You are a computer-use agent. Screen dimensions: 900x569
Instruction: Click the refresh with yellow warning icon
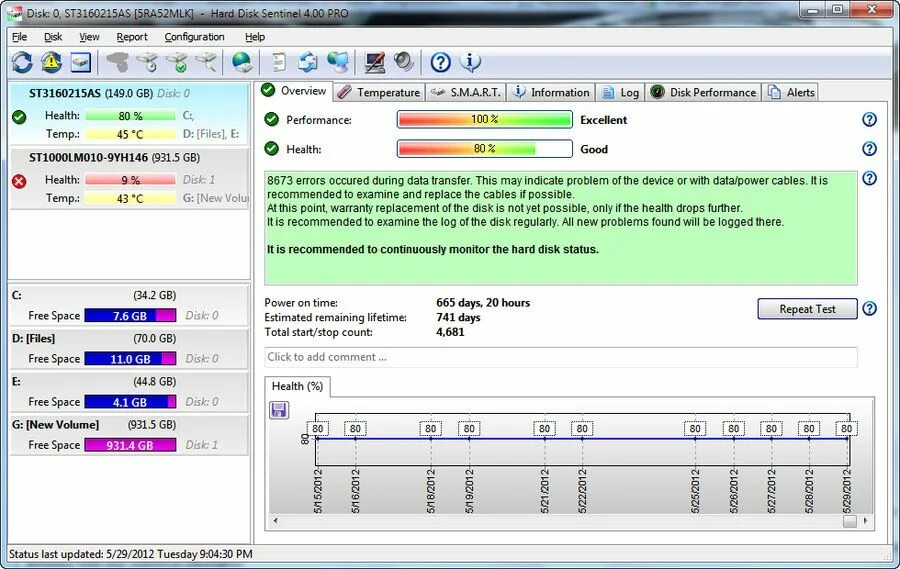52,62
